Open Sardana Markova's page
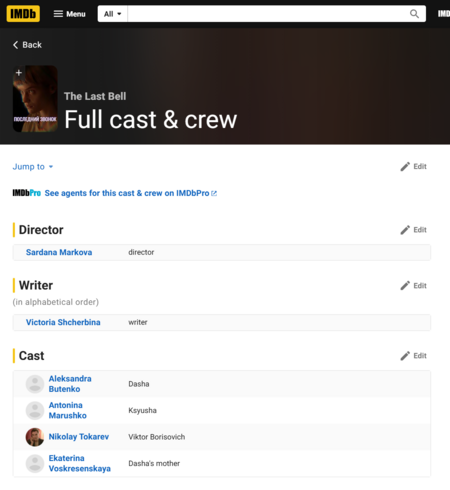Image resolution: width=450 pixels, height=490 pixels. click(59, 252)
